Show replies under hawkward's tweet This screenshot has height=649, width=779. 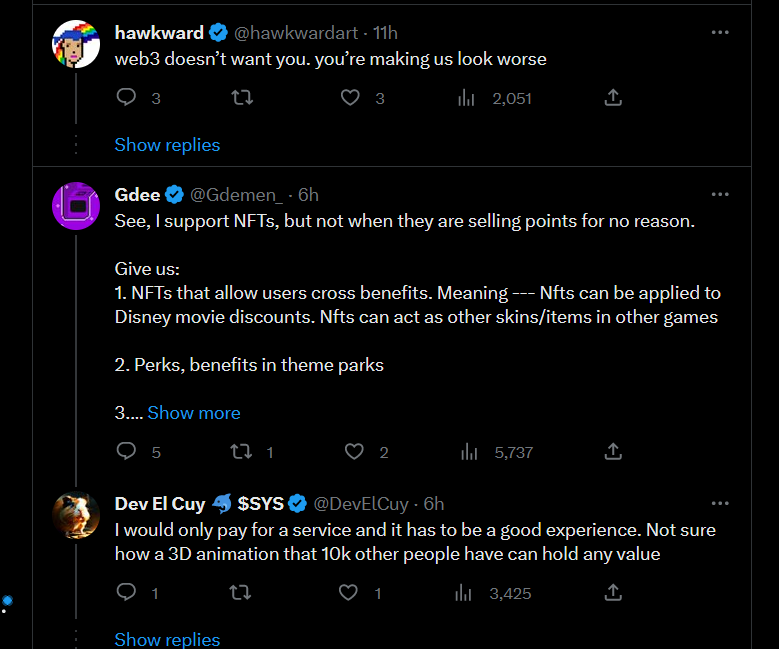pos(167,145)
